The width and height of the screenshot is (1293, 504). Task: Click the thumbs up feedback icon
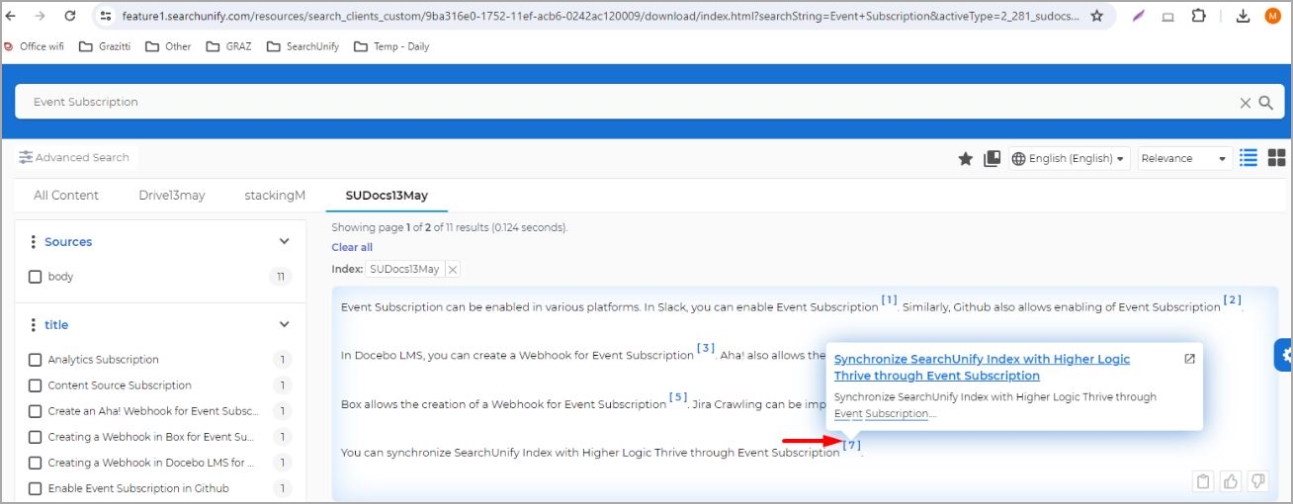tap(1232, 481)
